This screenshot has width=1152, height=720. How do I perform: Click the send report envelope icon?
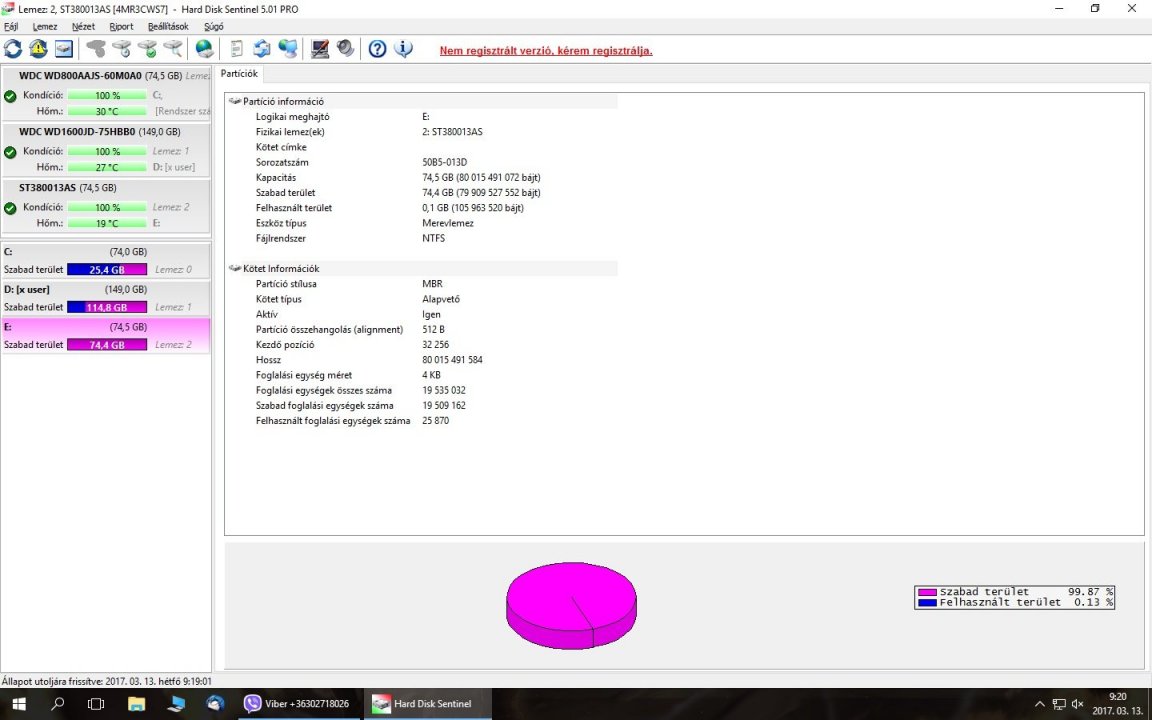pyautogui.click(x=262, y=49)
